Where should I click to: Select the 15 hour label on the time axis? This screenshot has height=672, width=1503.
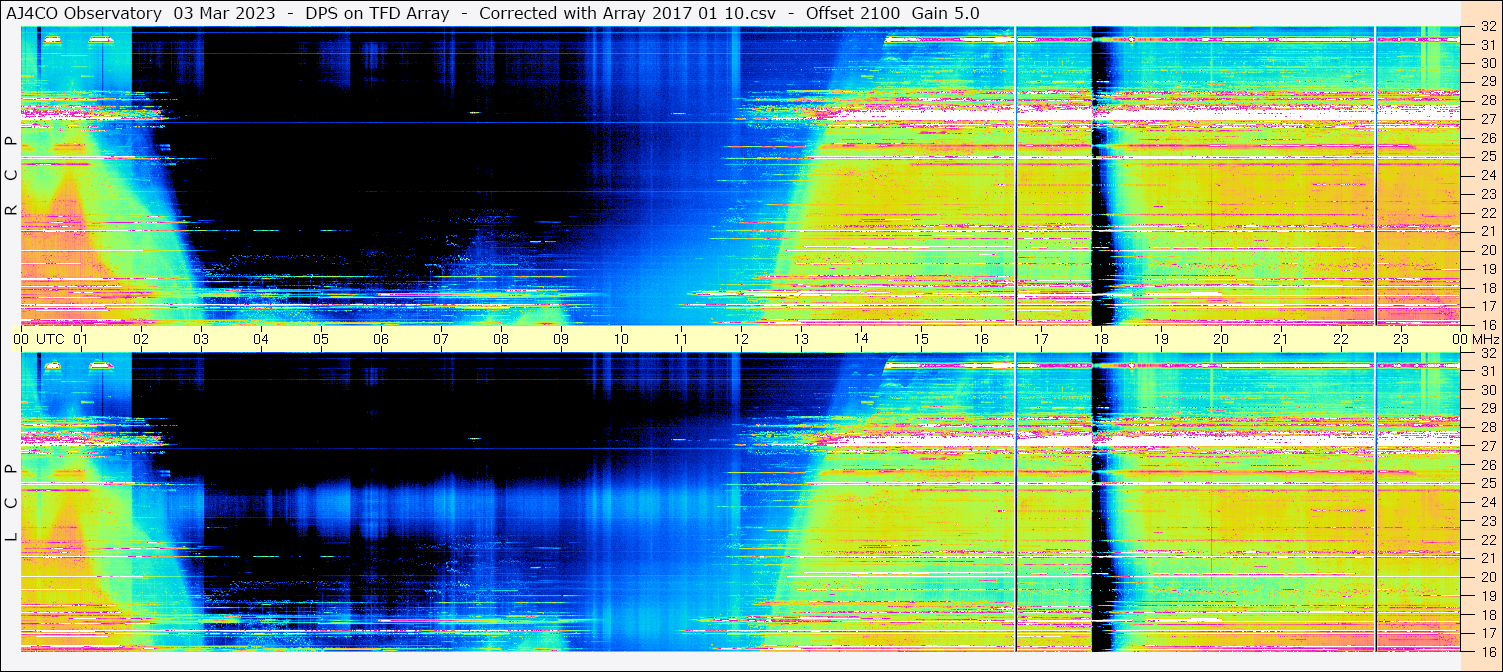(921, 339)
